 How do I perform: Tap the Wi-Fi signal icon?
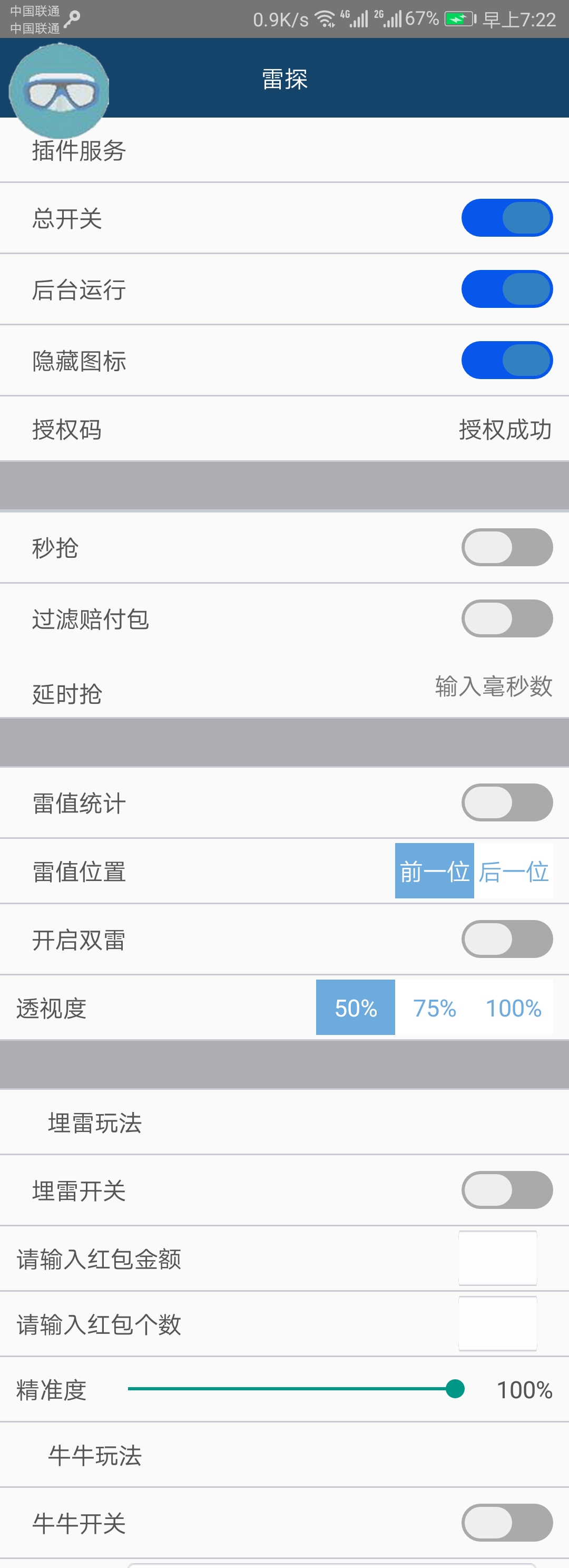point(326,20)
